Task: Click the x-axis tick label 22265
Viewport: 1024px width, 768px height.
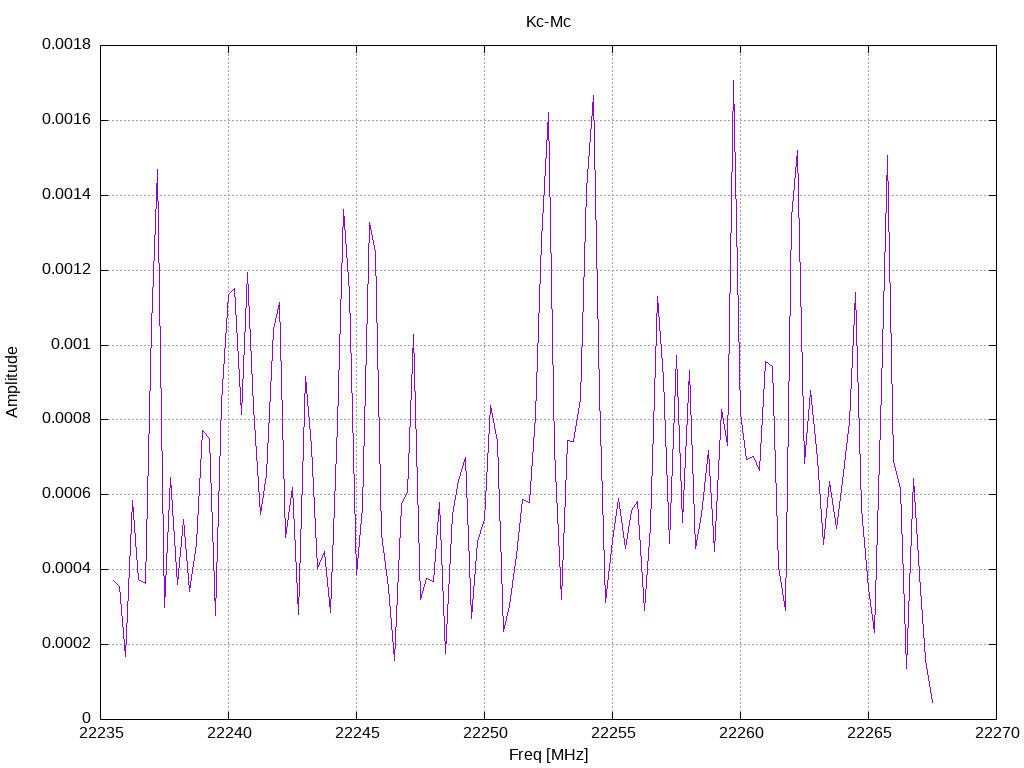Action: (x=869, y=733)
